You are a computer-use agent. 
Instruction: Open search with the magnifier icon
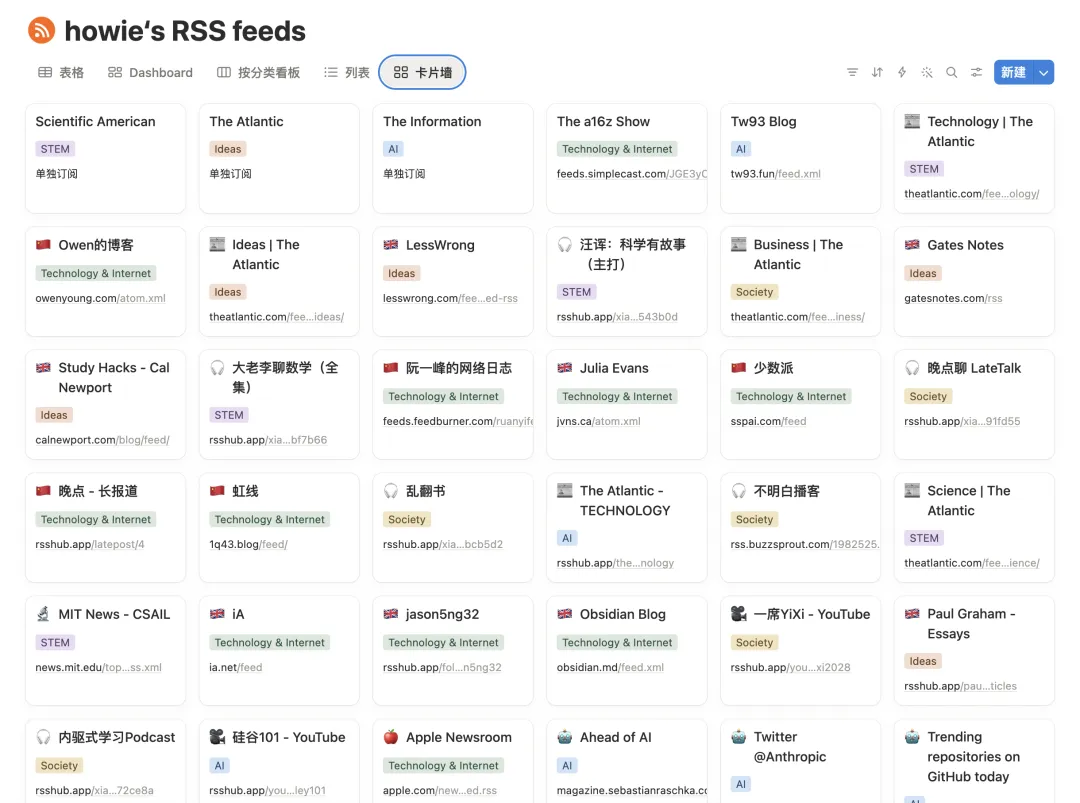(951, 72)
